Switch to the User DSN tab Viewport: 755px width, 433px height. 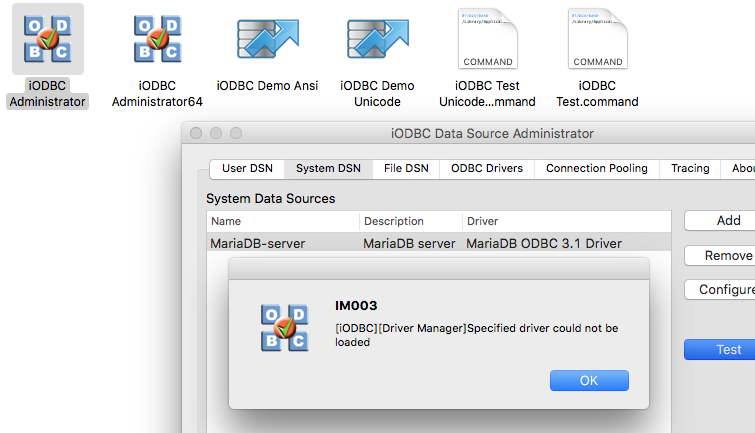[247, 169]
